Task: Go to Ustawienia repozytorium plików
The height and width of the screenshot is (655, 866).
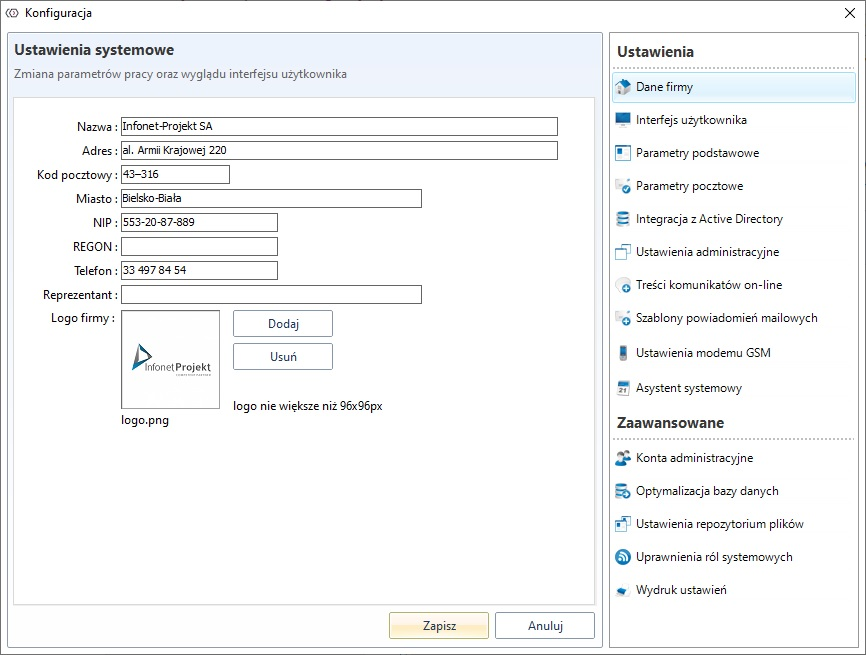Action: [719, 524]
